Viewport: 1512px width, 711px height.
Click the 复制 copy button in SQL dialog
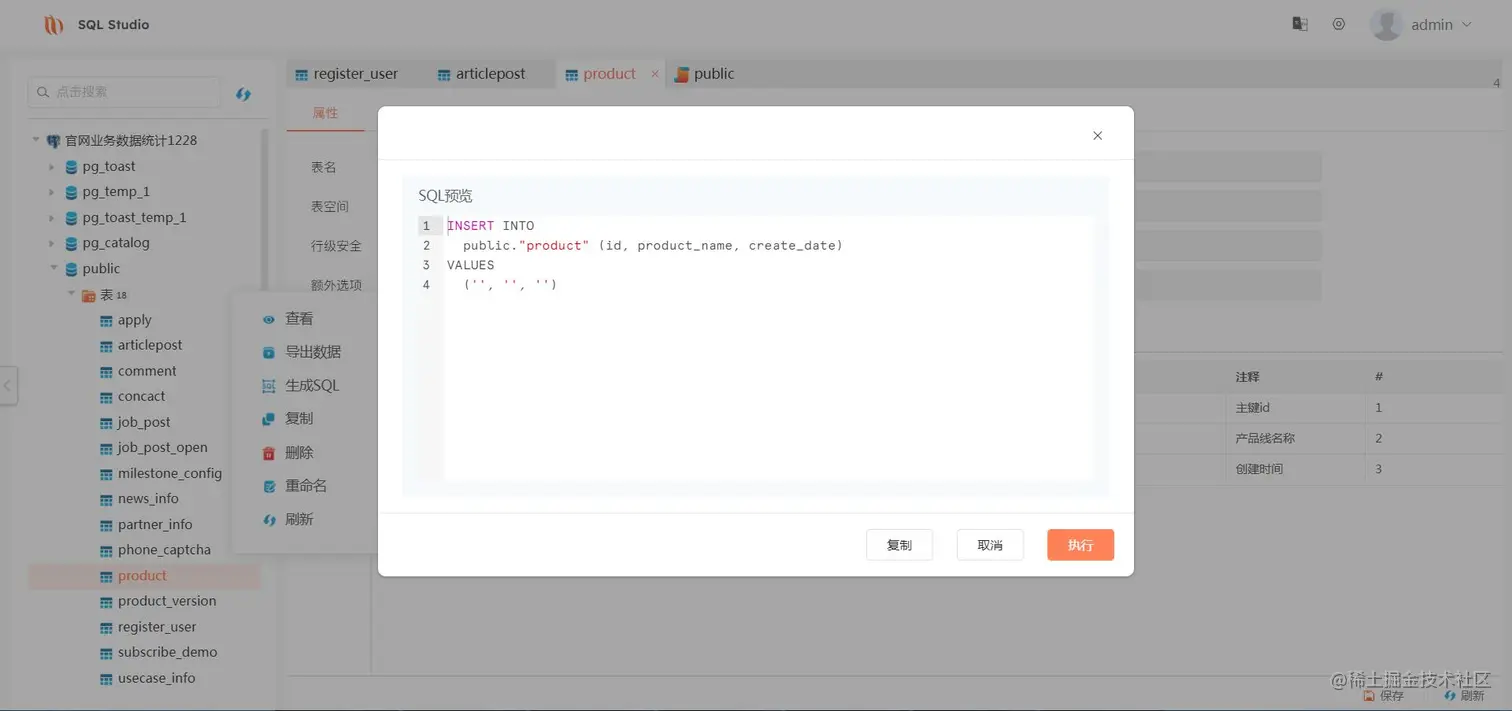(898, 544)
